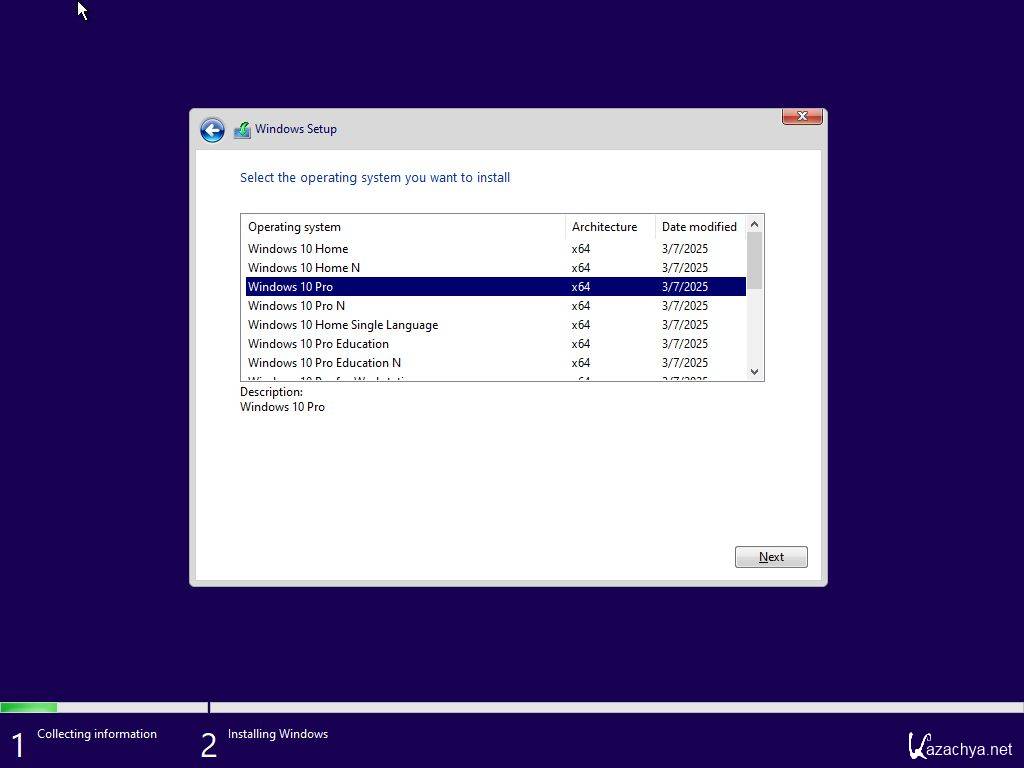Sort by Date modified column header
Viewport: 1024px width, 768px height.
[x=700, y=227]
